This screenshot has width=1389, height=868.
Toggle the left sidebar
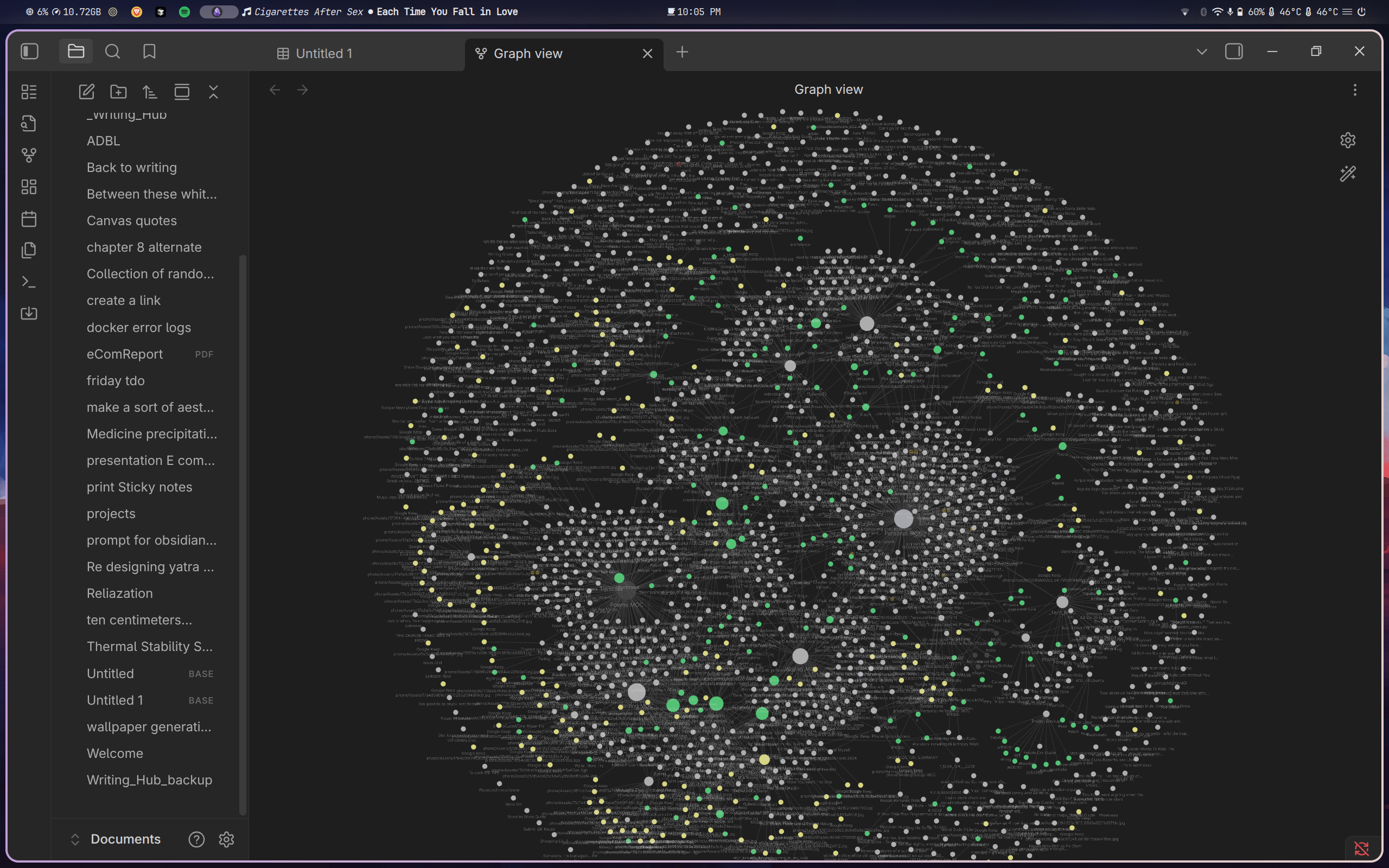[30, 52]
